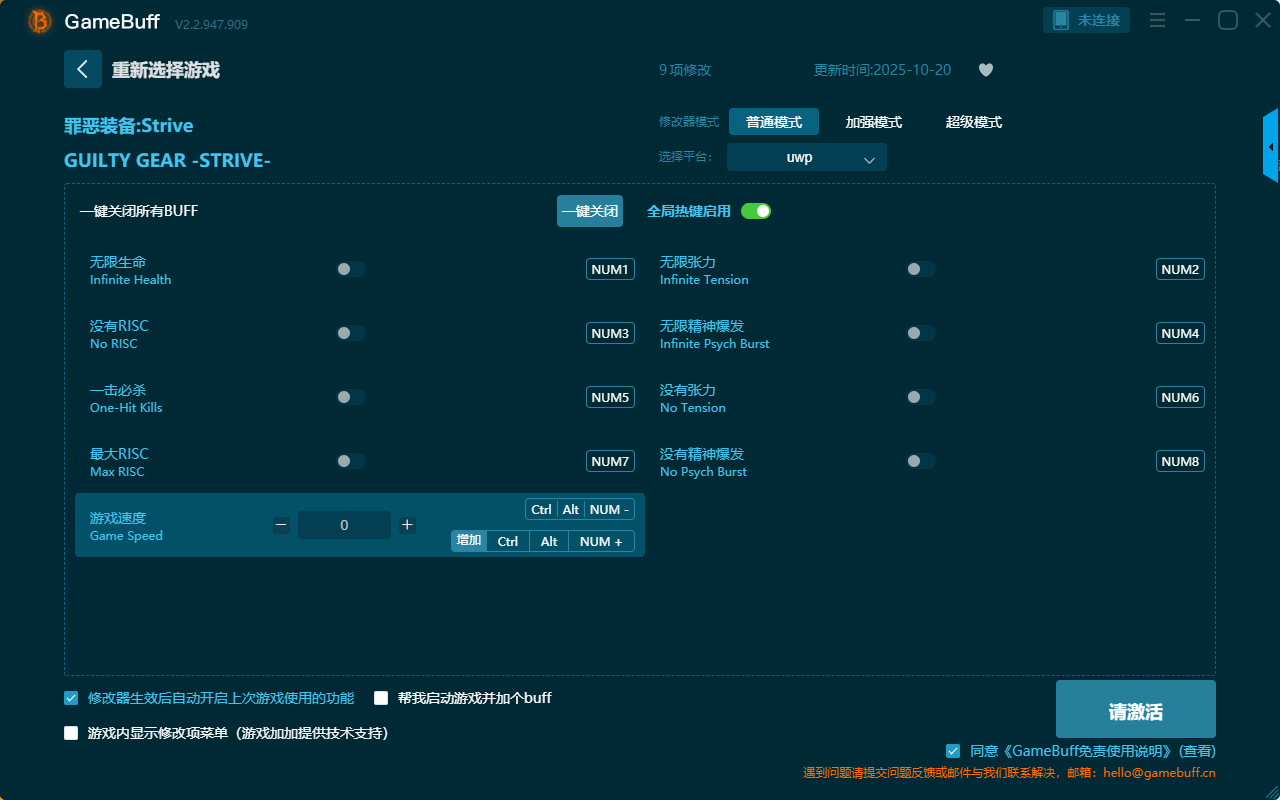Click the heart favorite icon
1280x800 pixels.
pos(985,70)
